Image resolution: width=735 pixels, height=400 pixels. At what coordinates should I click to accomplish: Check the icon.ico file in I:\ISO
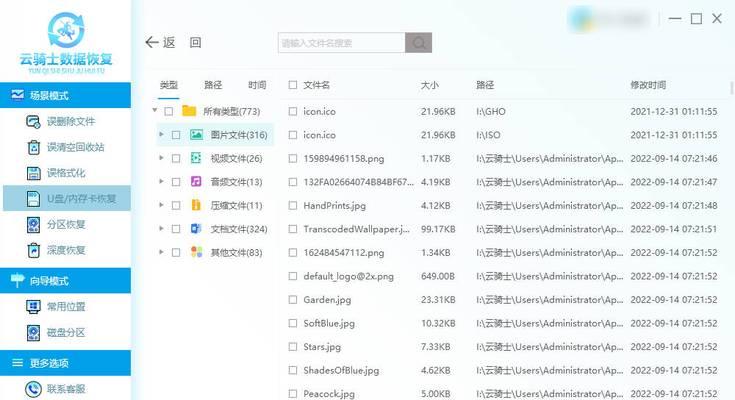click(x=293, y=135)
